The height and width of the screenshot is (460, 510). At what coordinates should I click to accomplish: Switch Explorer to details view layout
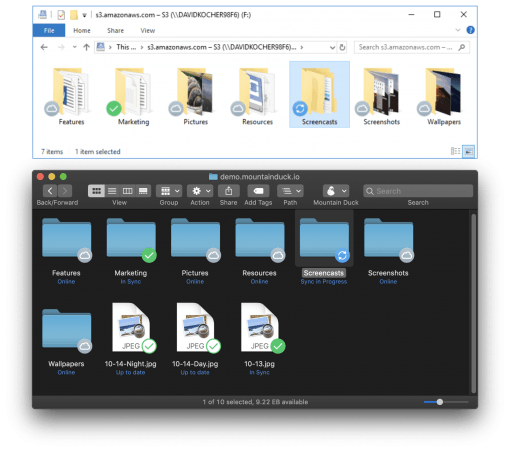pos(455,151)
